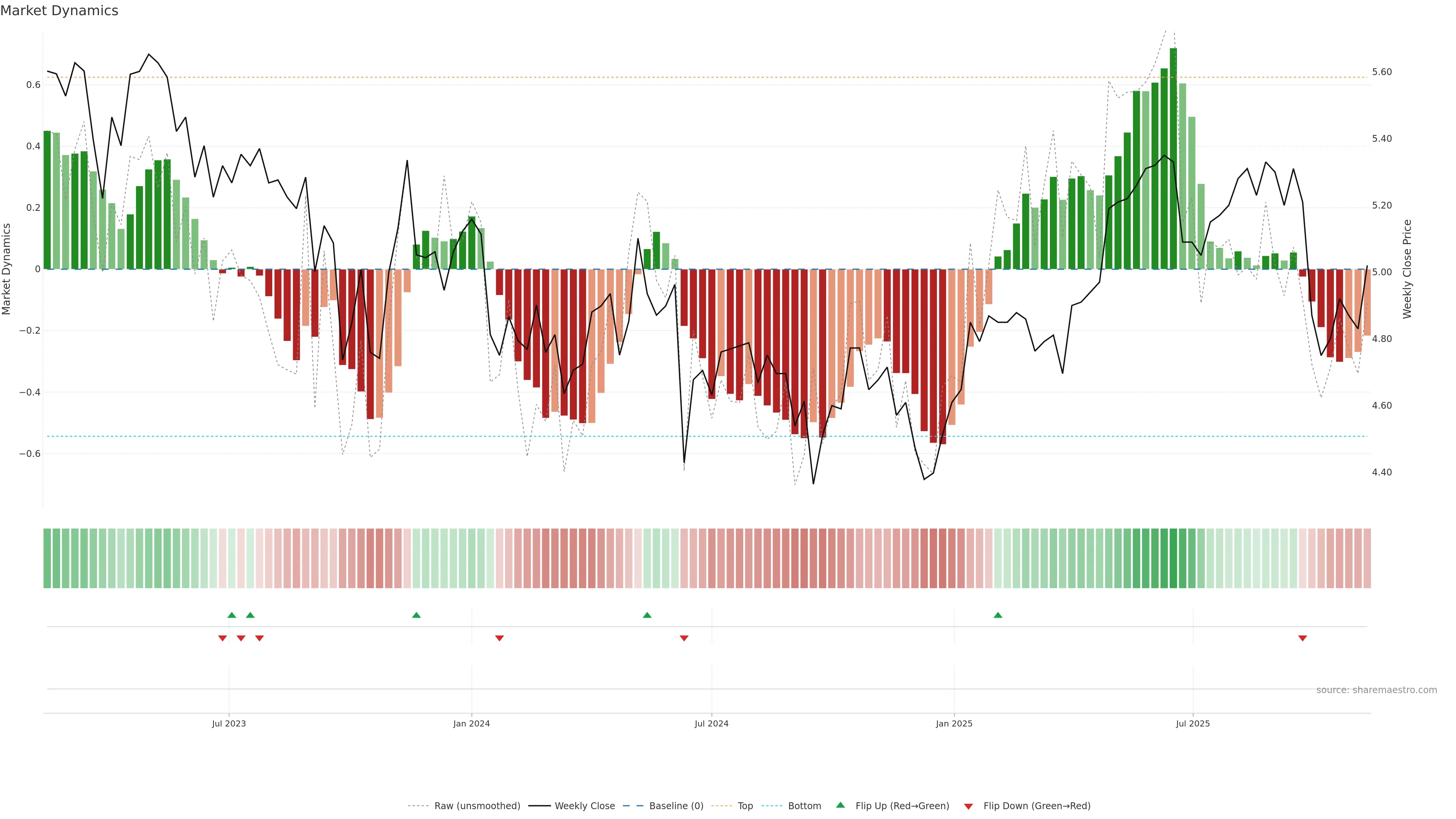Click the green flip-up marker near Jan 2025
This screenshot has height=819, width=1456.
coord(998,615)
